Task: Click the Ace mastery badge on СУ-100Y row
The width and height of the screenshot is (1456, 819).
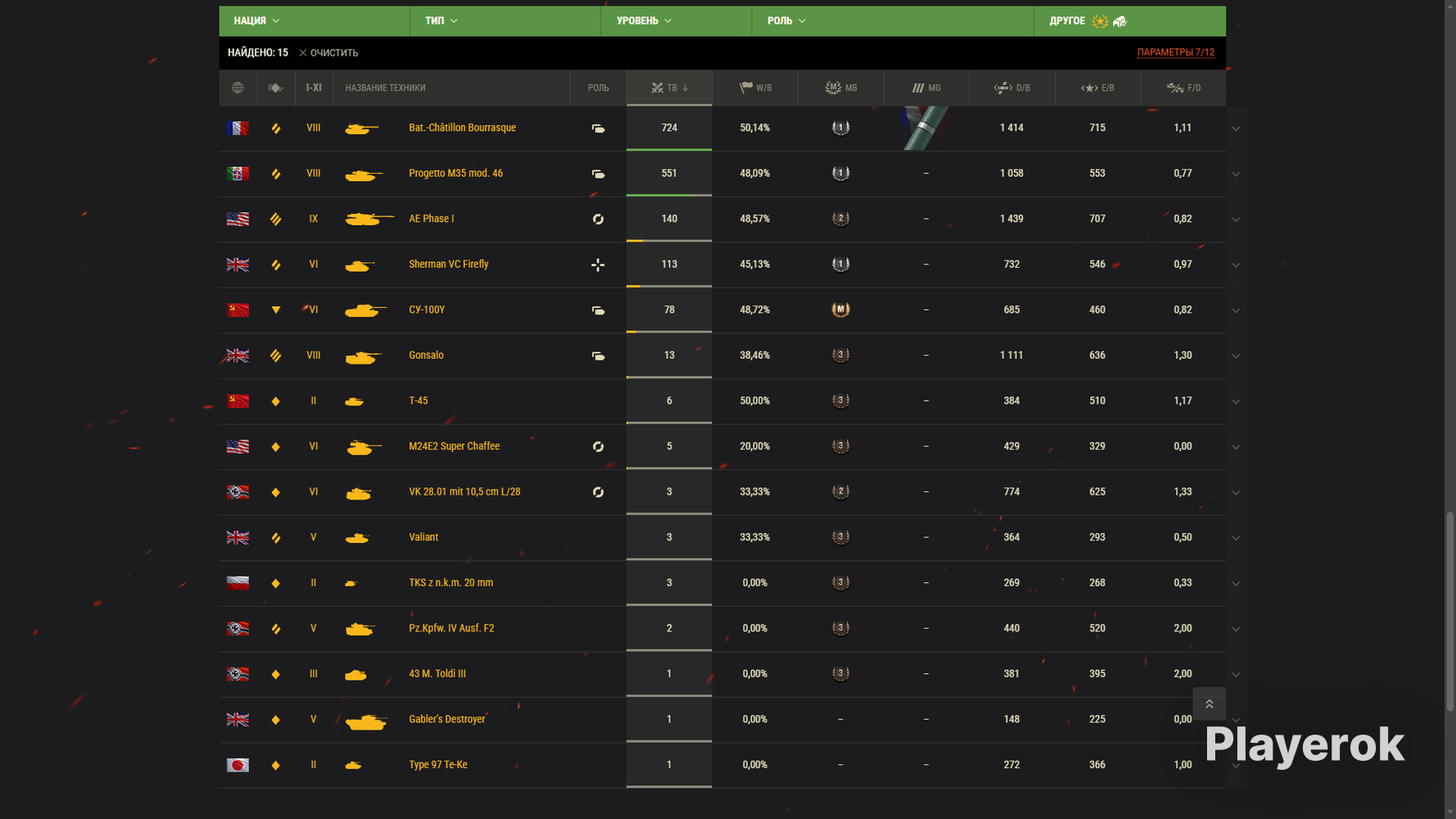Action: 841,310
